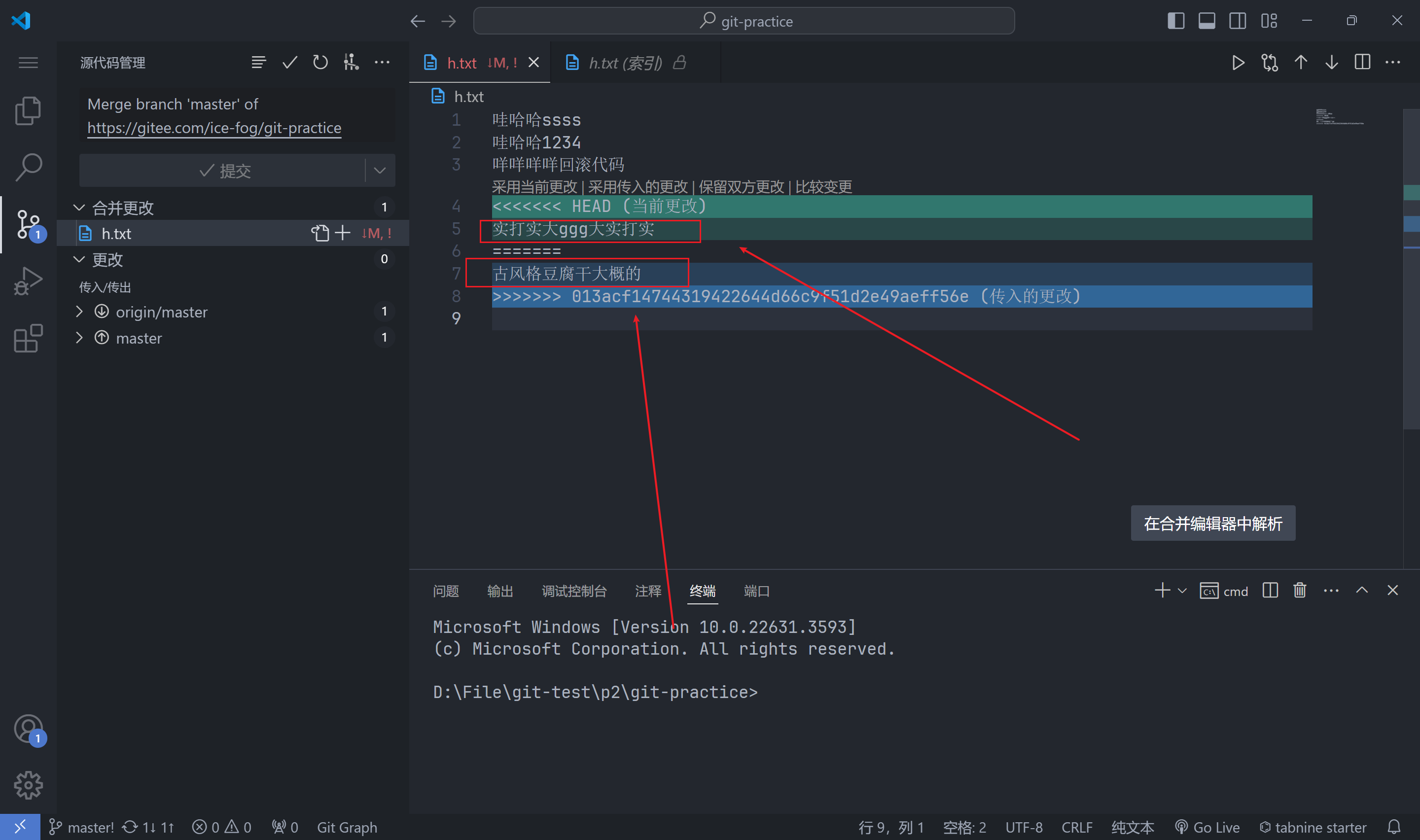This screenshot has height=840, width=1420.
Task: Toggle the primary side bar layout button
Action: [1175, 21]
